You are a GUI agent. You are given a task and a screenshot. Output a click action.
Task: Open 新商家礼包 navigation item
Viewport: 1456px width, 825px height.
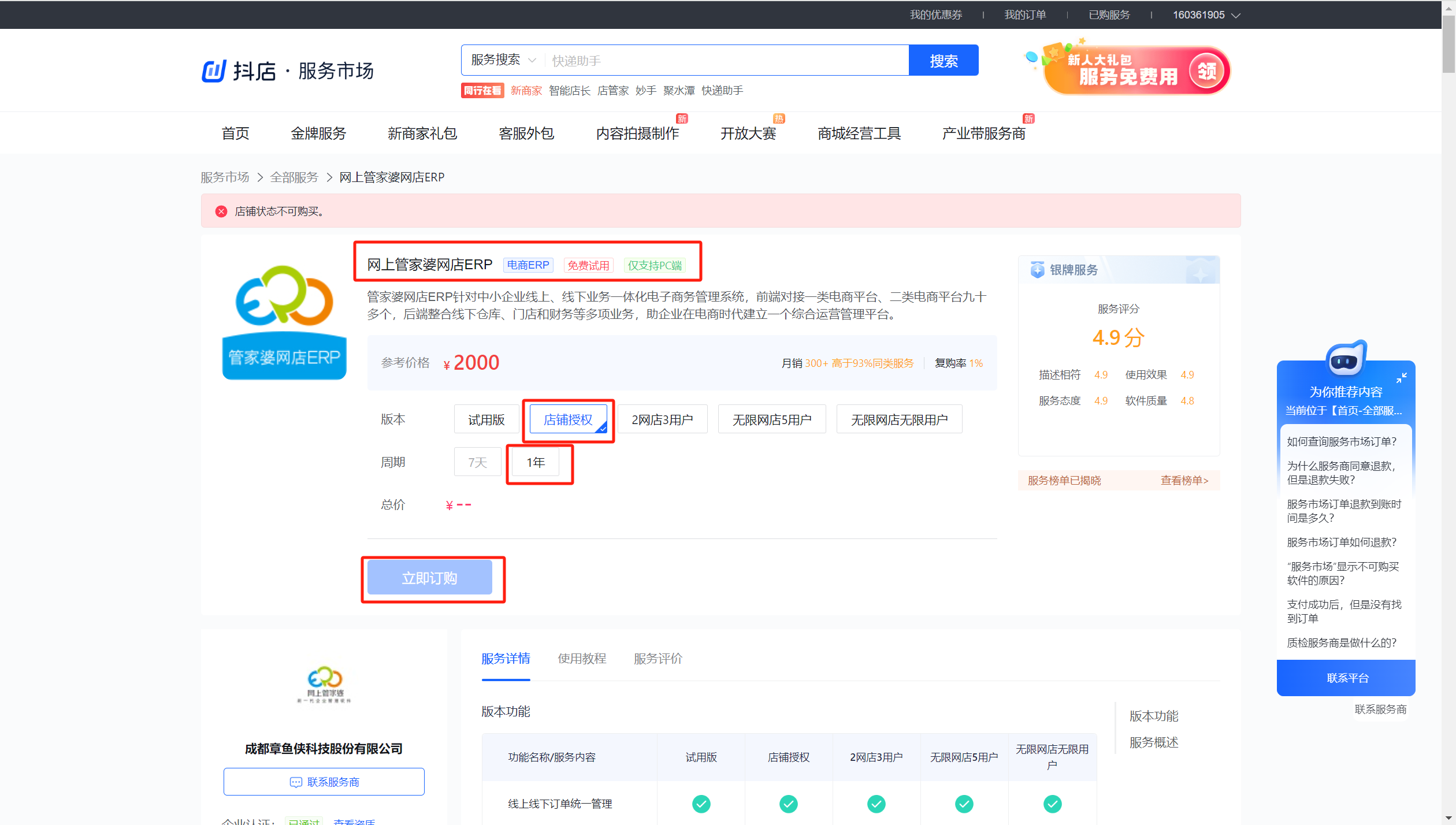[x=422, y=133]
